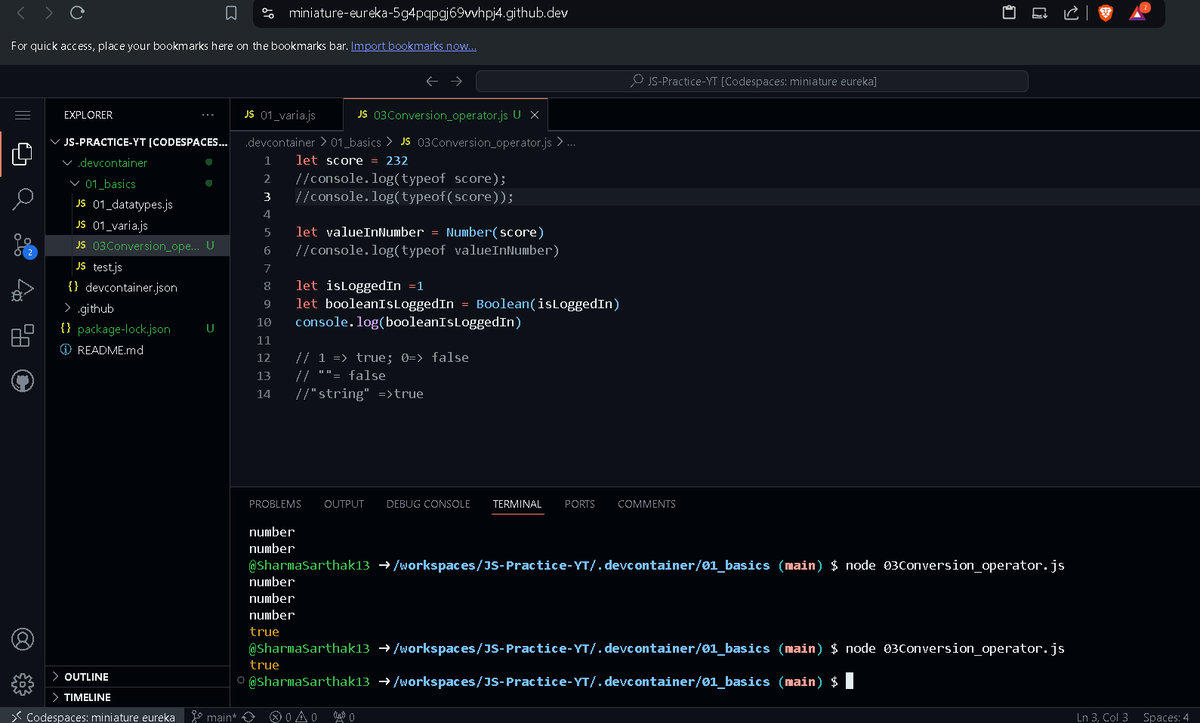Open the Search view in activity bar

[22, 200]
